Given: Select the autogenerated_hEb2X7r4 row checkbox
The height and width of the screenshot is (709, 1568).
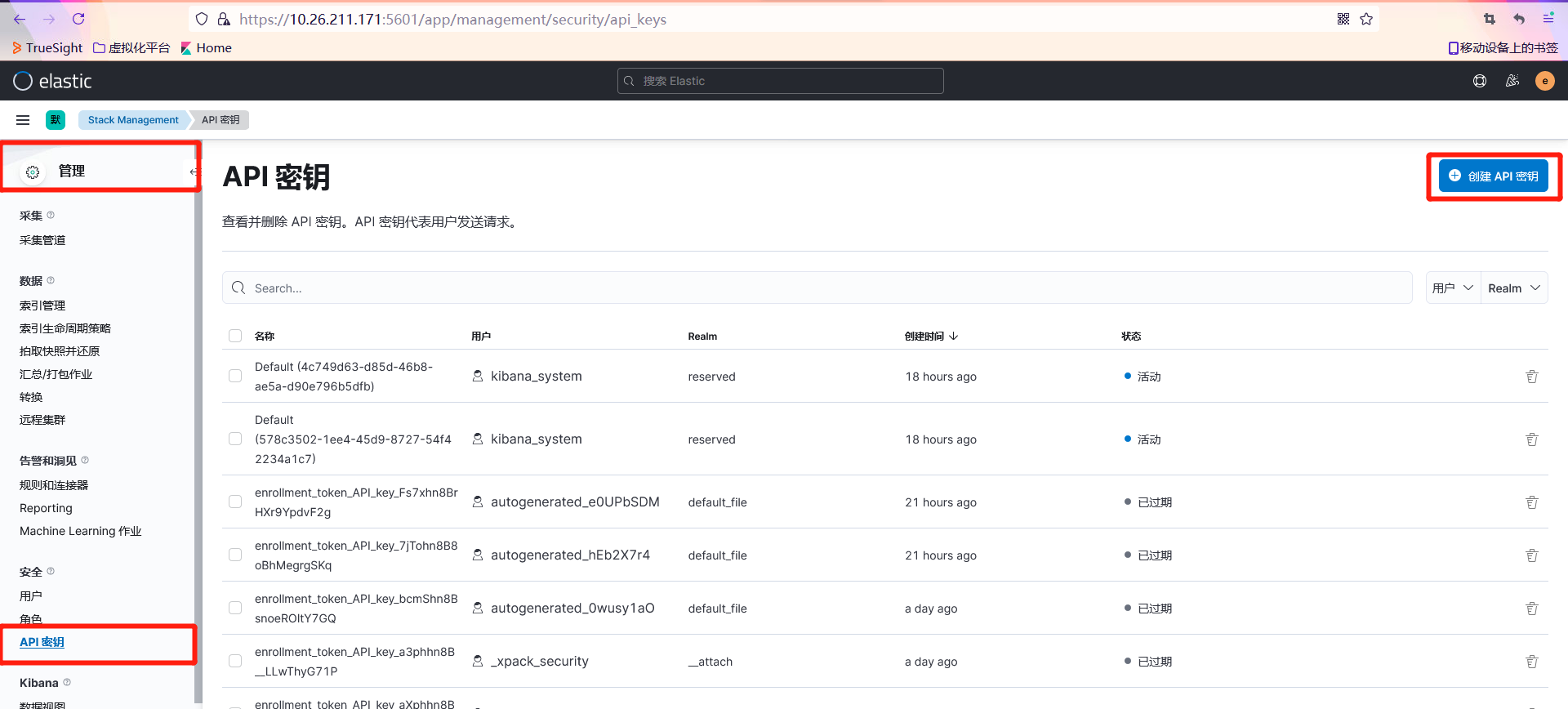Looking at the screenshot, I should click(235, 555).
